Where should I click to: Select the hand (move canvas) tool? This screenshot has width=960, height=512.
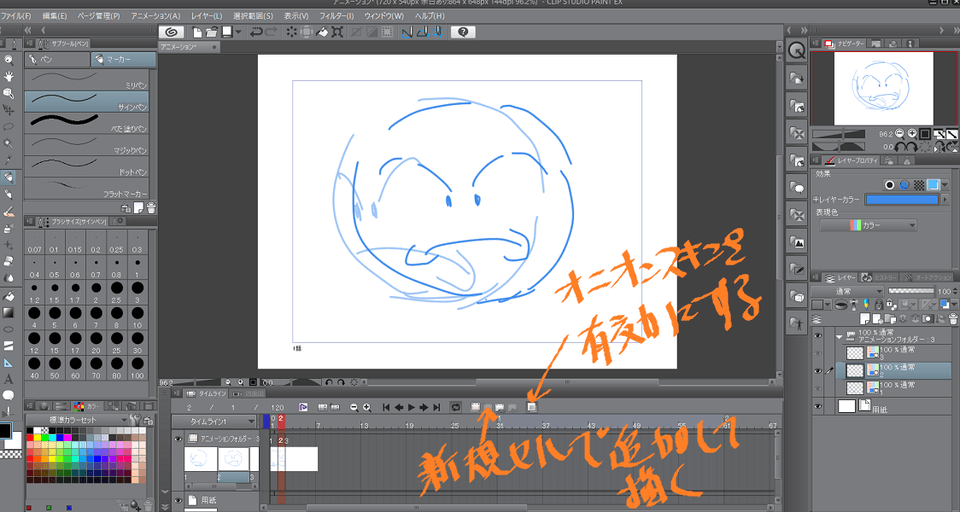(x=8, y=76)
